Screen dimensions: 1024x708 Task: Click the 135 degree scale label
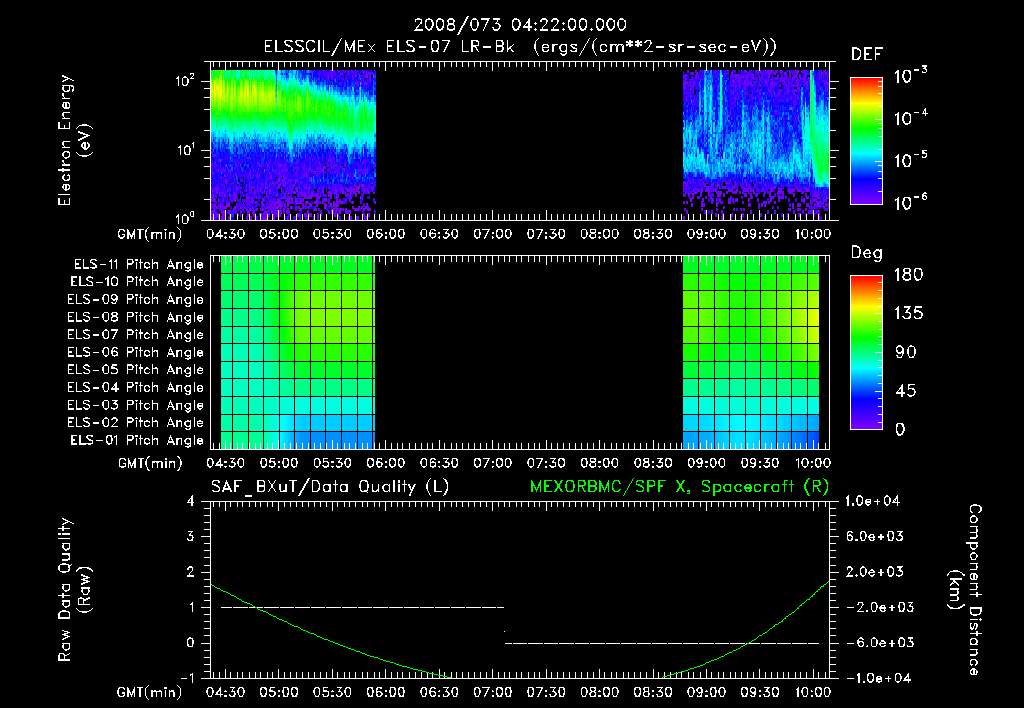point(908,314)
